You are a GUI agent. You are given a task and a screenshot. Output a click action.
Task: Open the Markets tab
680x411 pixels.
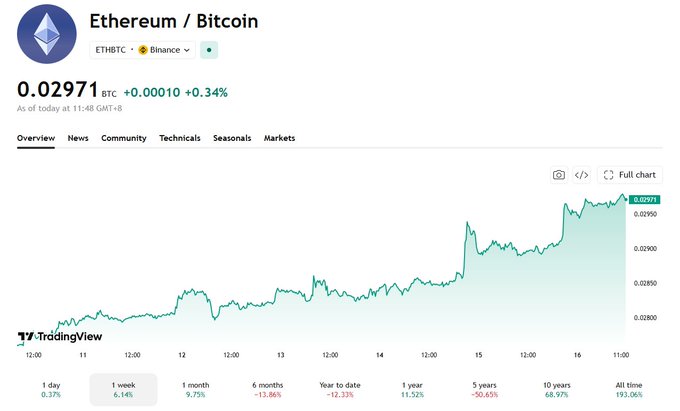tap(279, 138)
